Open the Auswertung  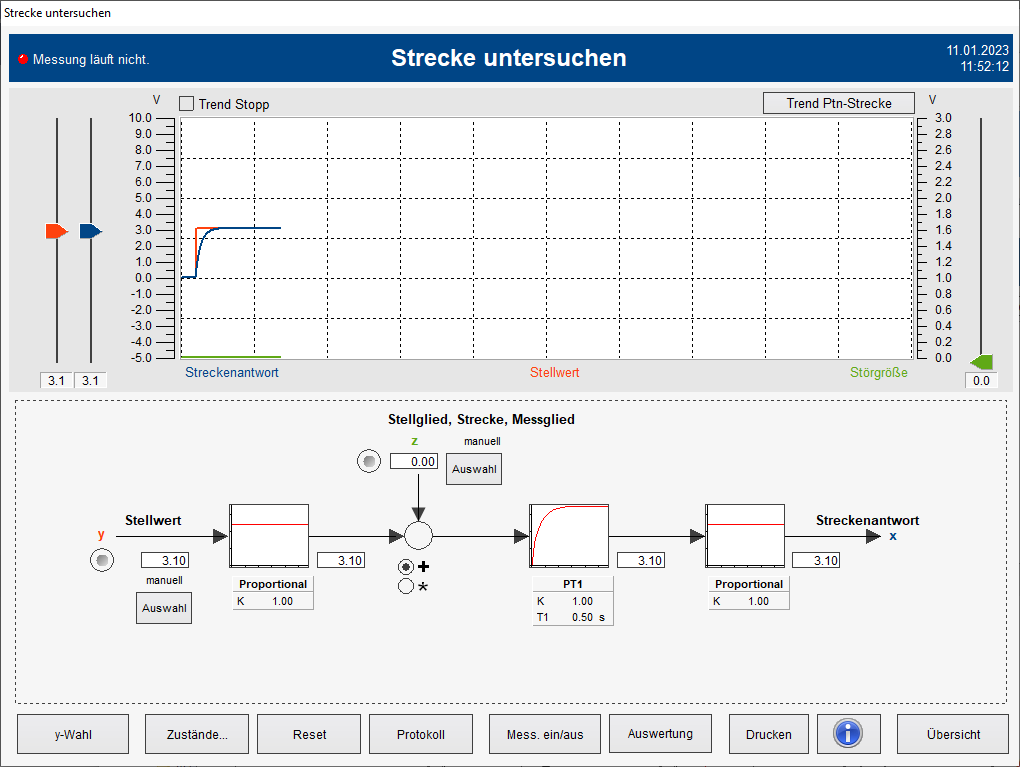660,733
